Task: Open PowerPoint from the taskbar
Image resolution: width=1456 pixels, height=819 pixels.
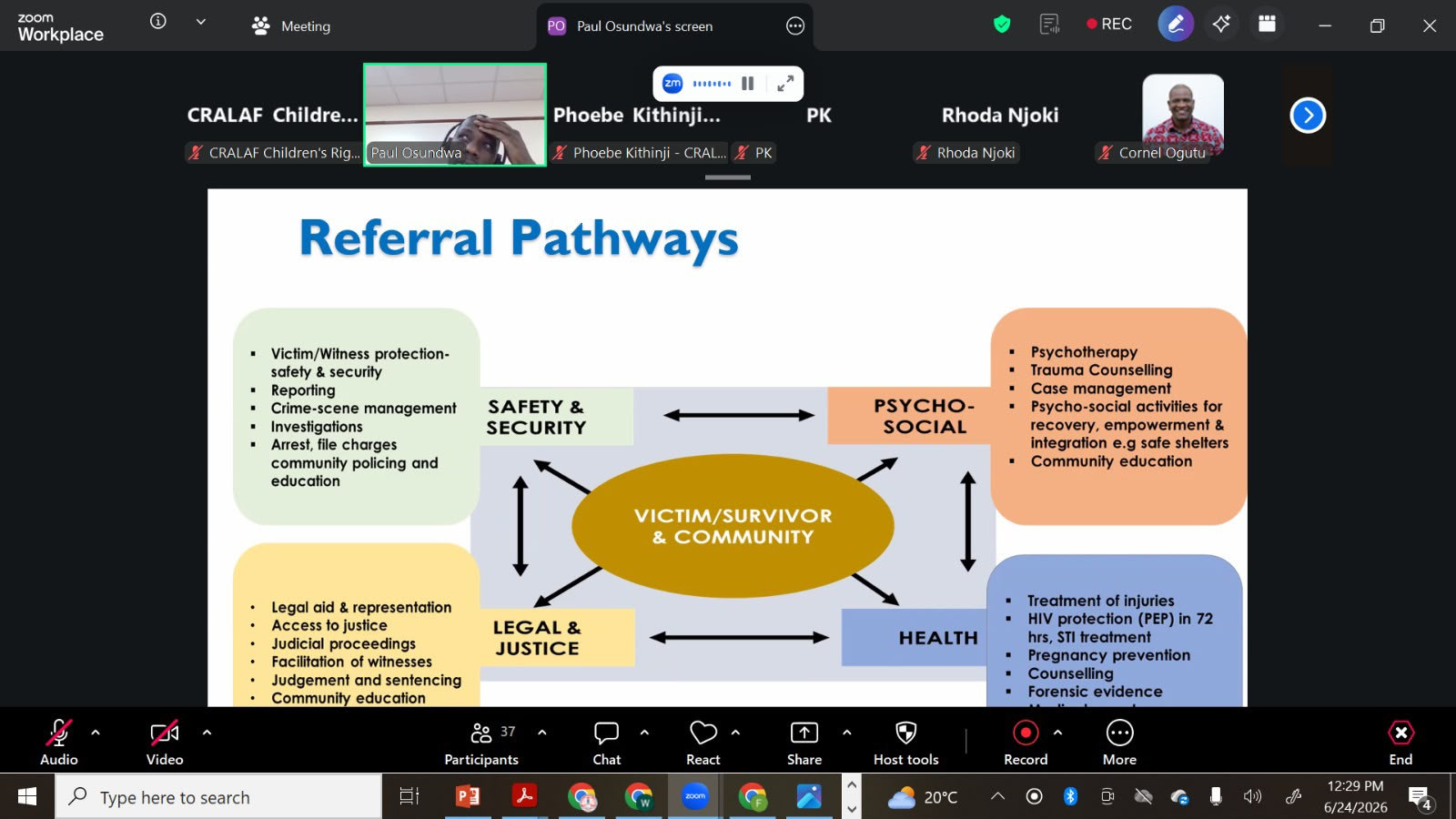Action: click(468, 797)
